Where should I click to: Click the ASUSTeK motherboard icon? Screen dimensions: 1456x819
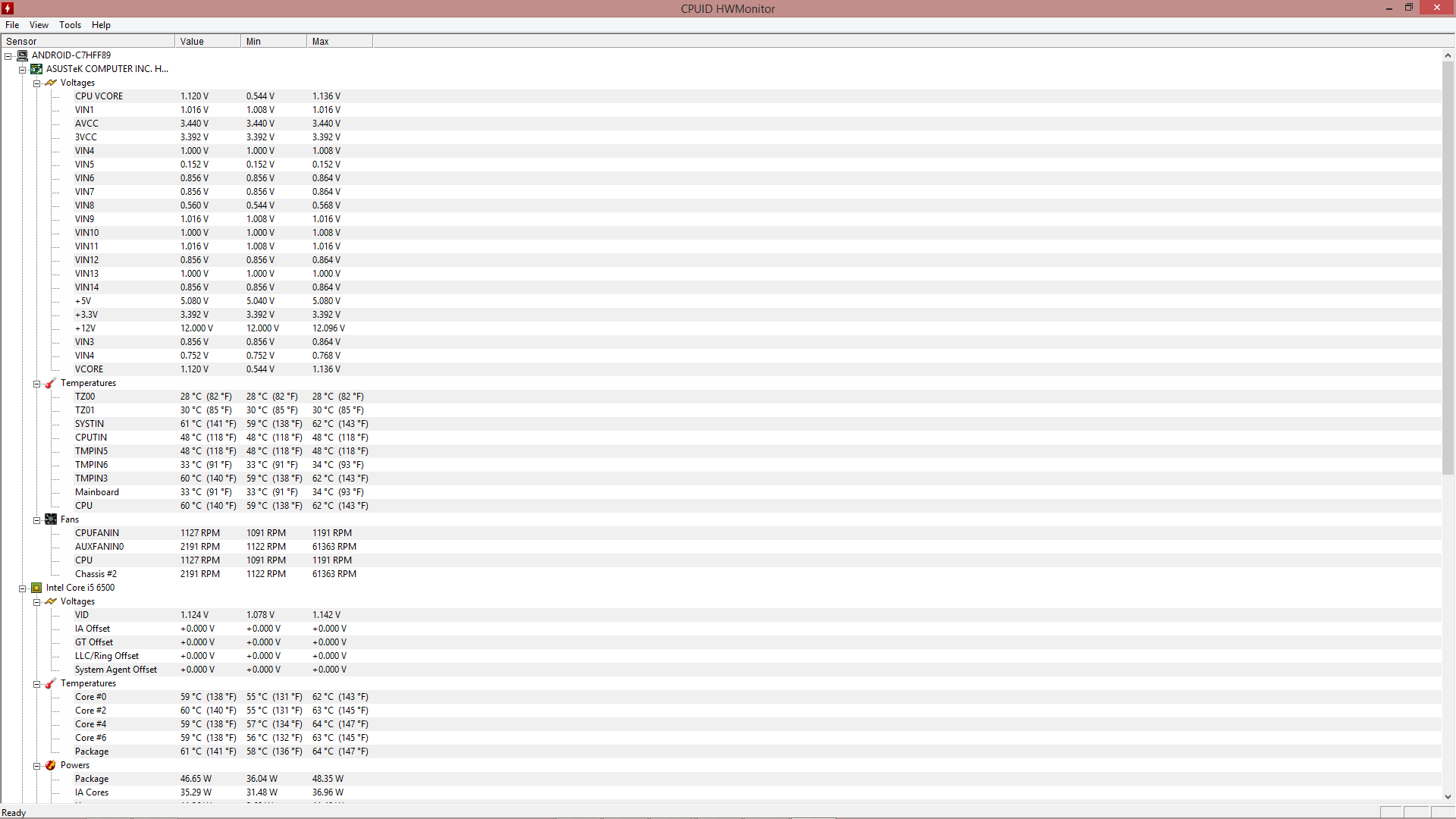point(36,69)
